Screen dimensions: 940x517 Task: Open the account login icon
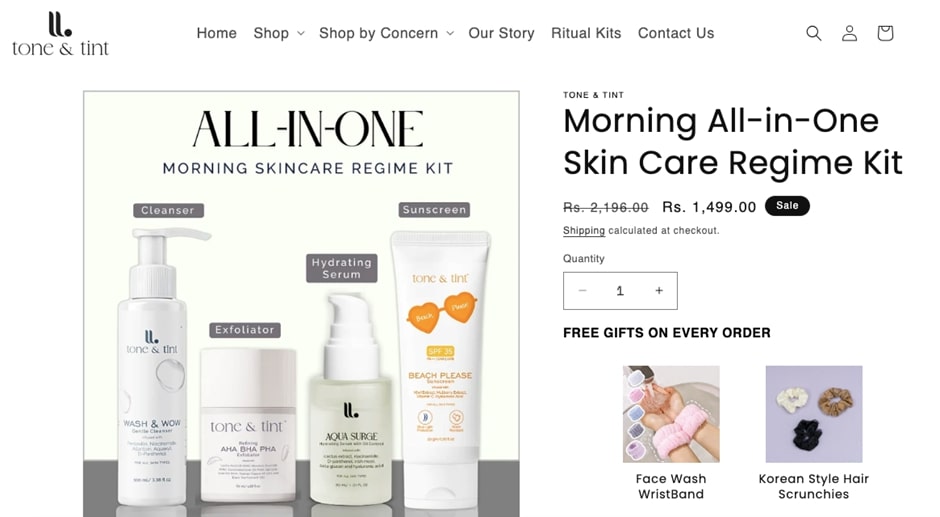[x=849, y=33]
